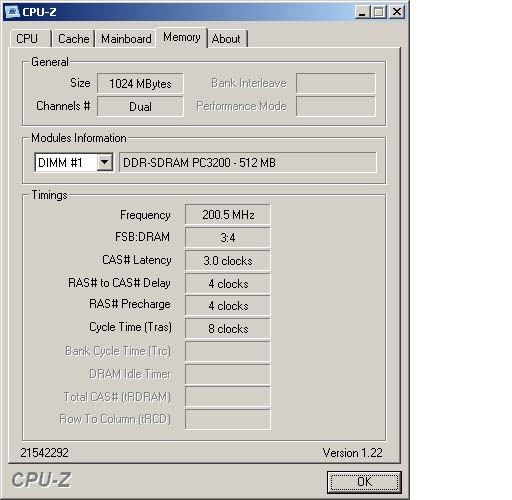Viewport: 512px width, 500px height.
Task: Open the Cache tab
Action: click(x=73, y=39)
